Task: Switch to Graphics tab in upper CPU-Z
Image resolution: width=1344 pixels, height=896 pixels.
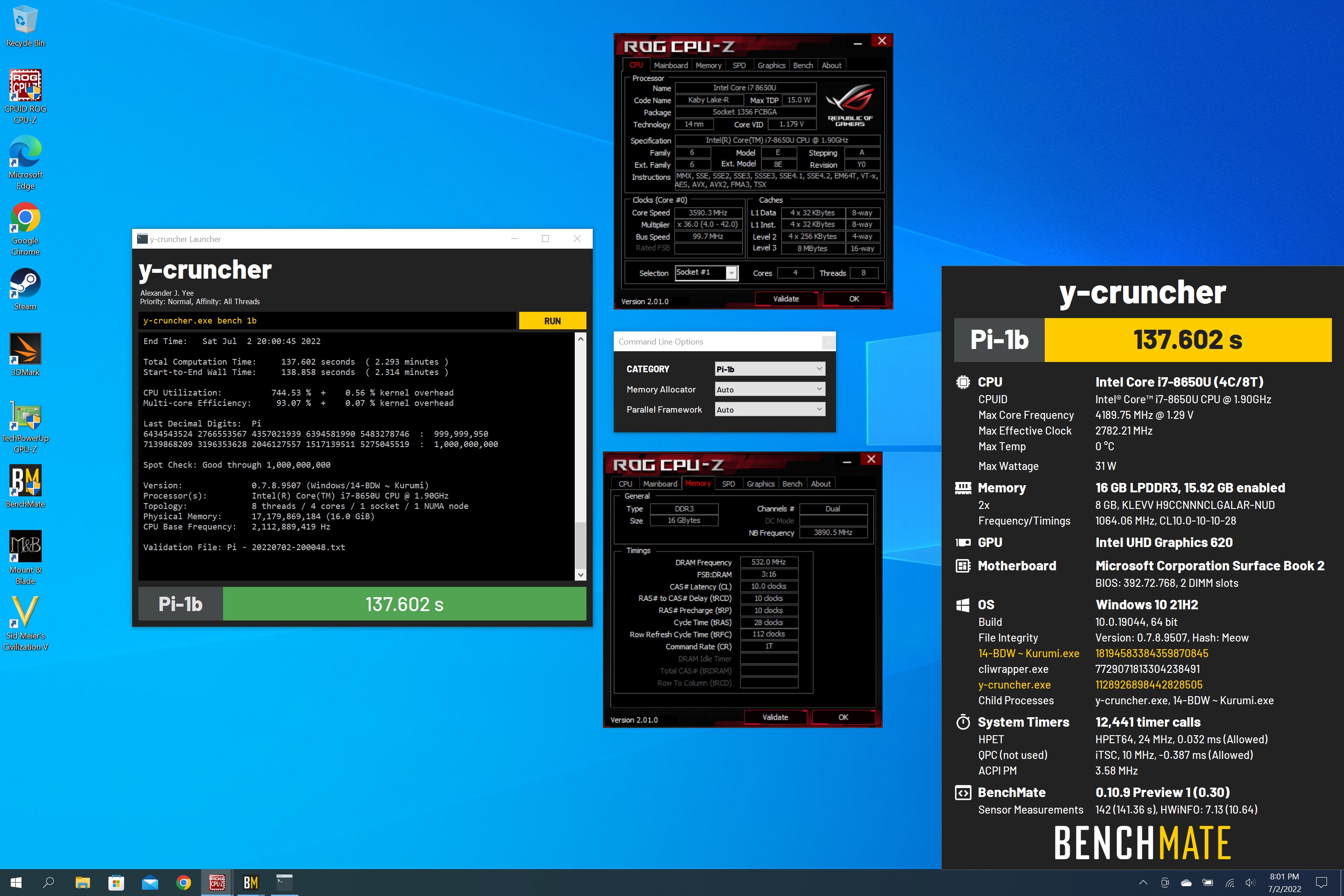Action: 771,65
